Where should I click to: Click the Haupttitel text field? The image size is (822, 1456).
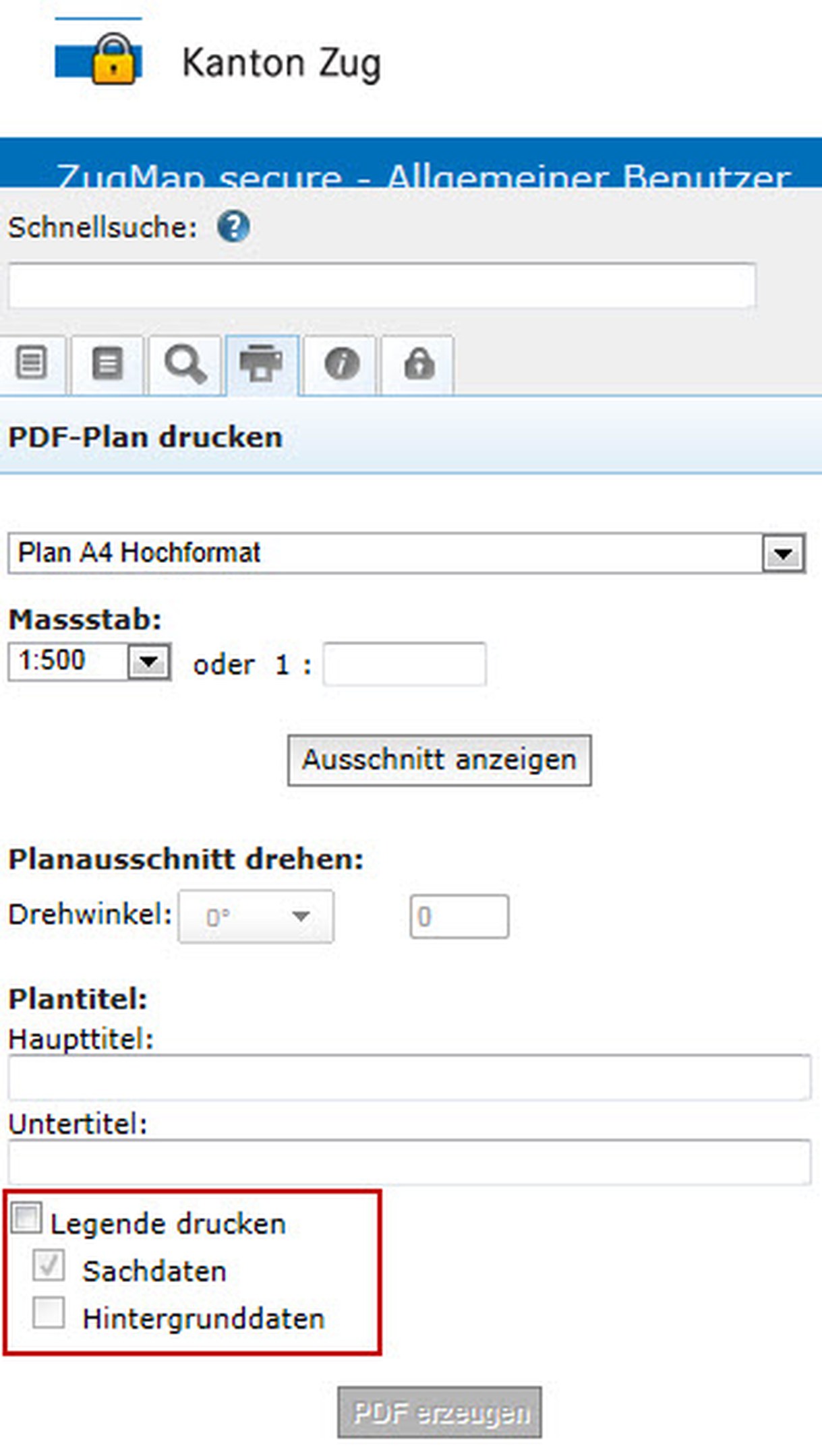pos(409,1077)
